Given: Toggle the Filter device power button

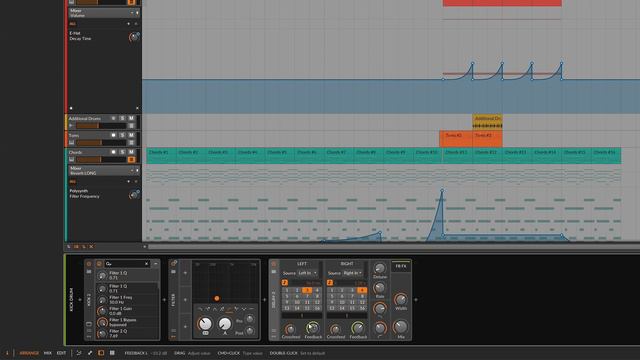Looking at the screenshot, I should pos(174,264).
